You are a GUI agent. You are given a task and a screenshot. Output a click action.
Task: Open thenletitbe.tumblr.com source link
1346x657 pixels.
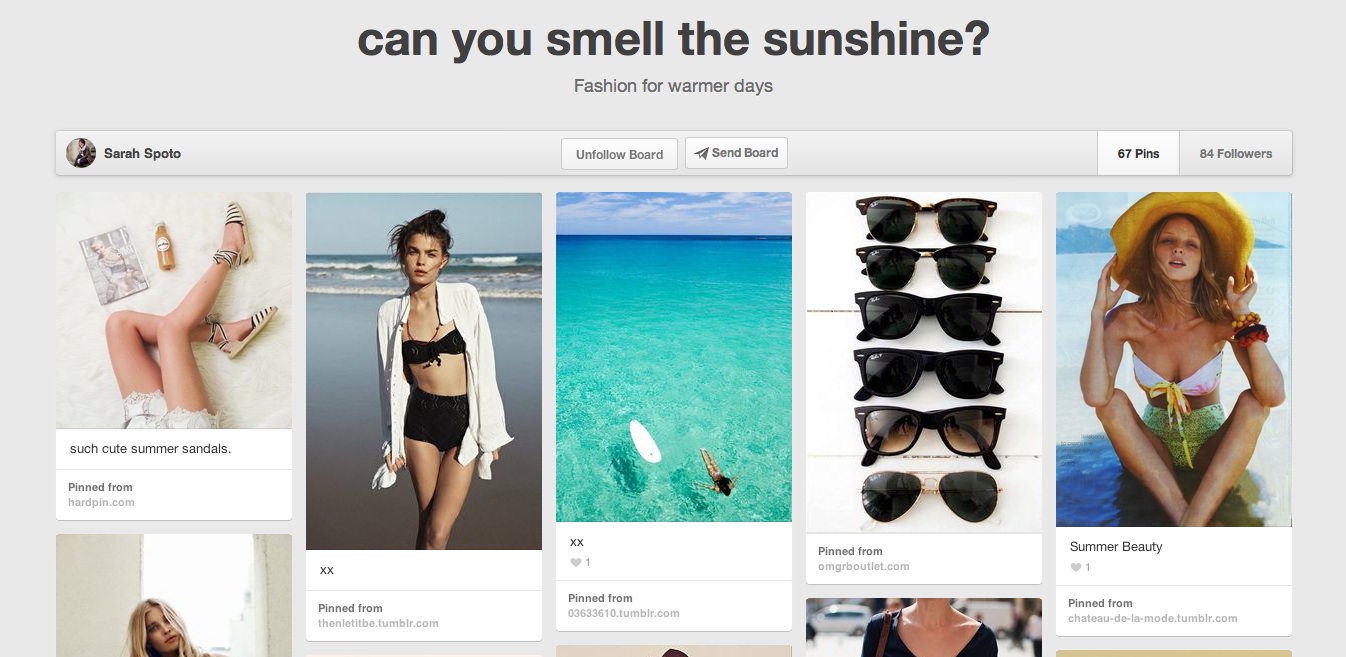pyautogui.click(x=378, y=623)
